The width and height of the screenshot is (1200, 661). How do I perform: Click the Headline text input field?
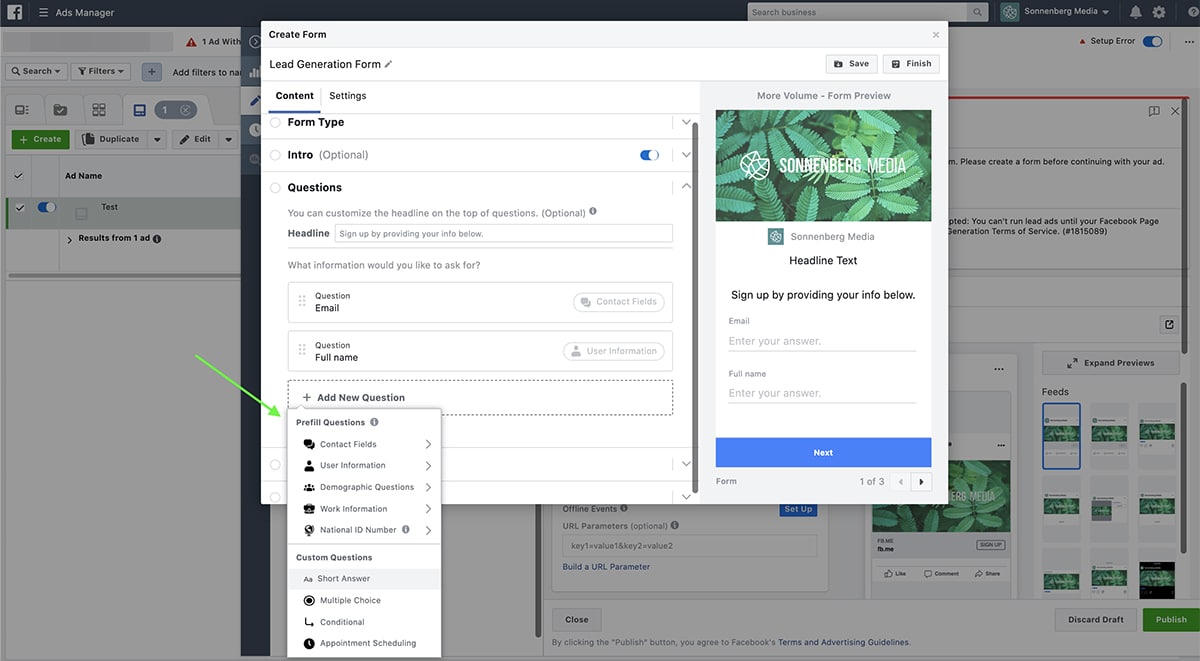(x=503, y=233)
